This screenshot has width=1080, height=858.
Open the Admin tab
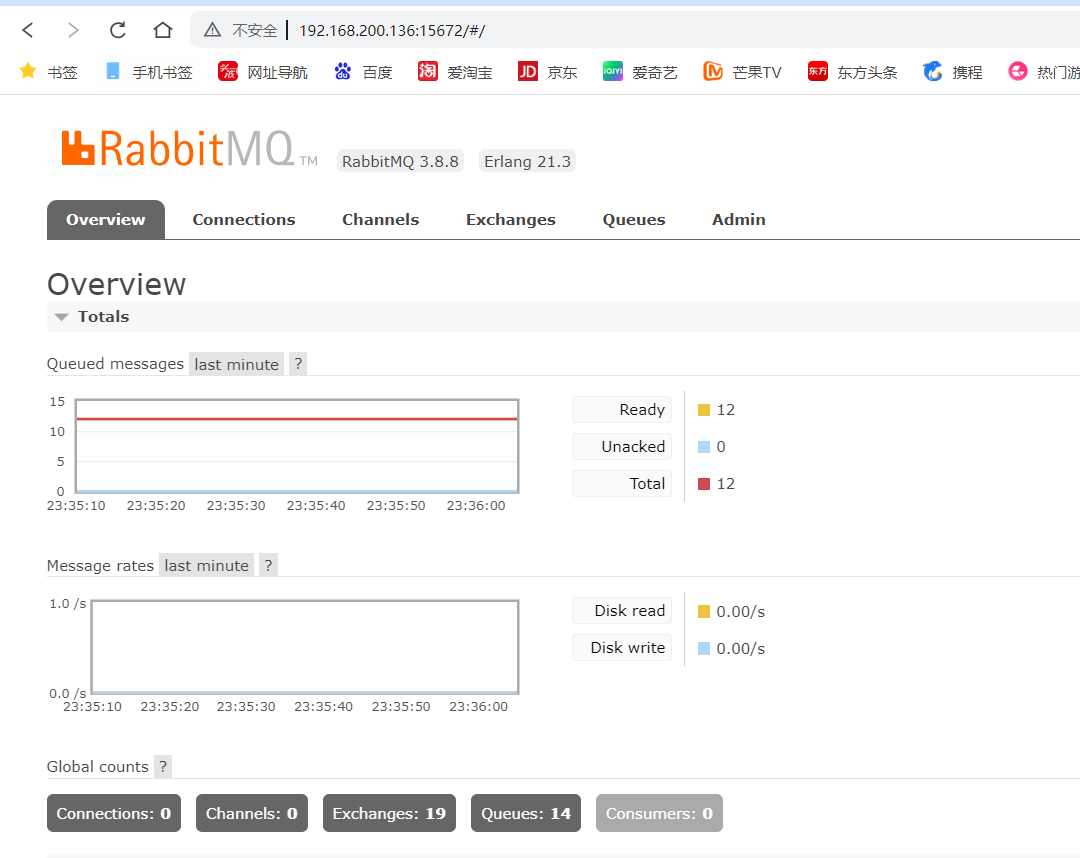point(738,220)
